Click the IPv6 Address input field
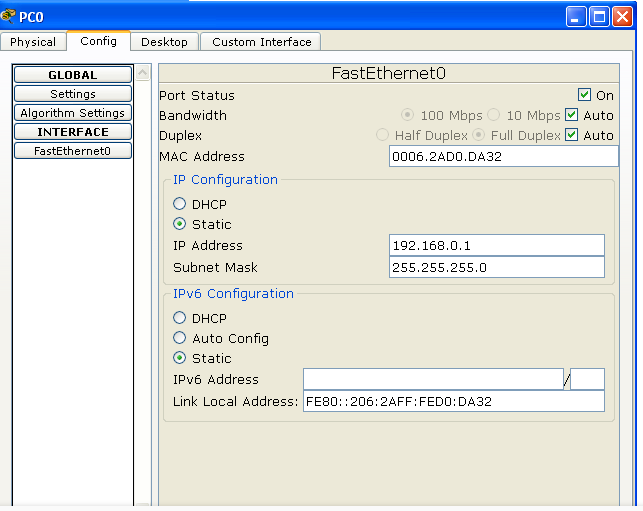 pyautogui.click(x=433, y=379)
